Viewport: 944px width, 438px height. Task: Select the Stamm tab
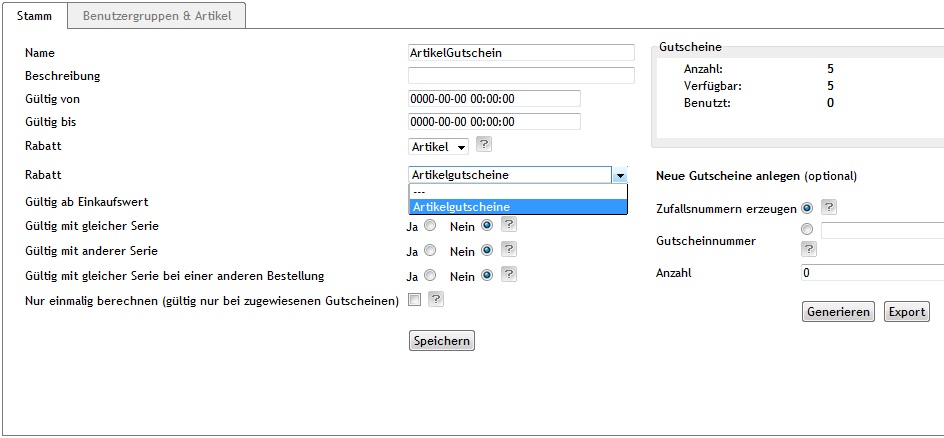coord(35,16)
